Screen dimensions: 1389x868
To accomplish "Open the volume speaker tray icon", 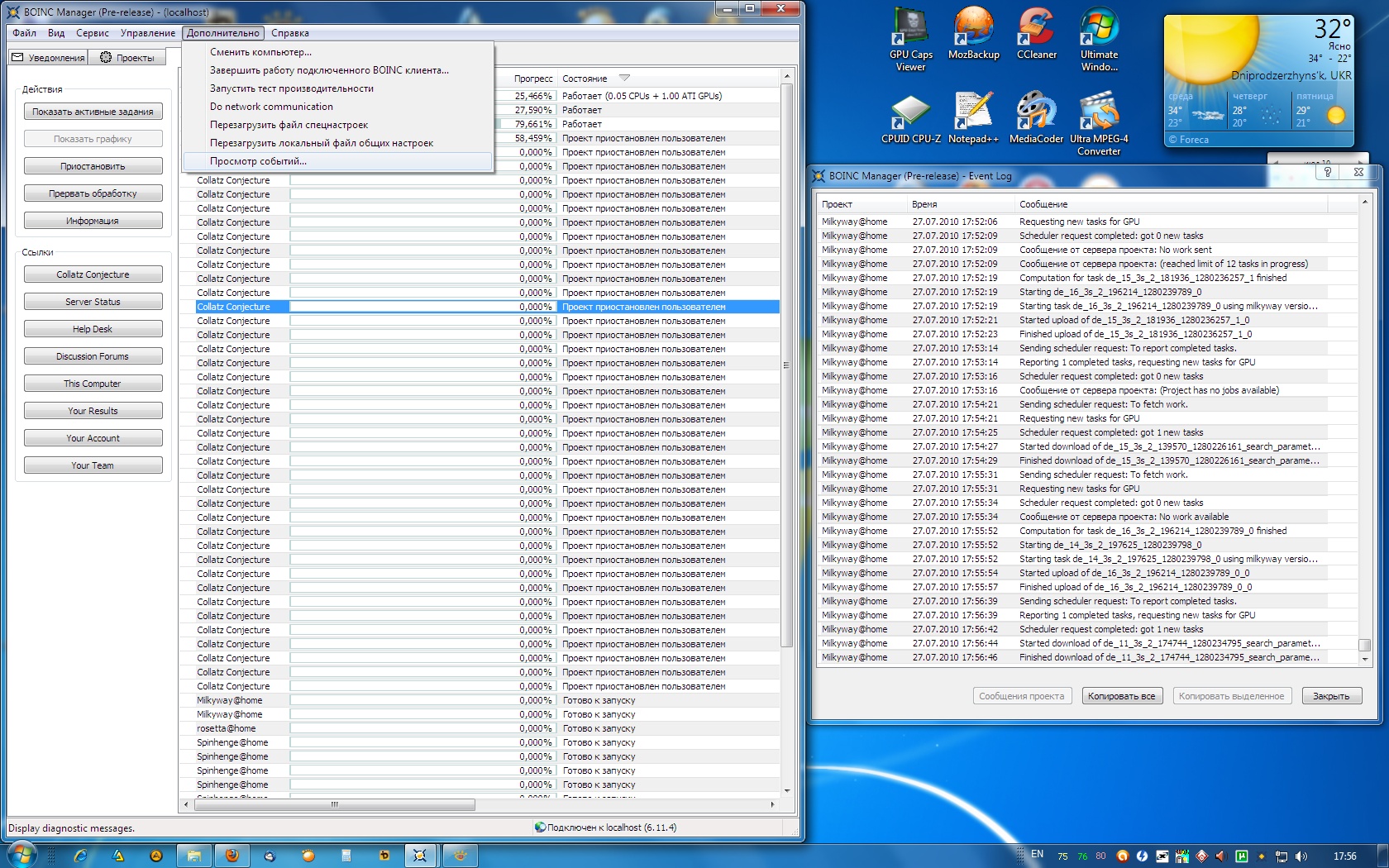I will pyautogui.click(x=1301, y=856).
